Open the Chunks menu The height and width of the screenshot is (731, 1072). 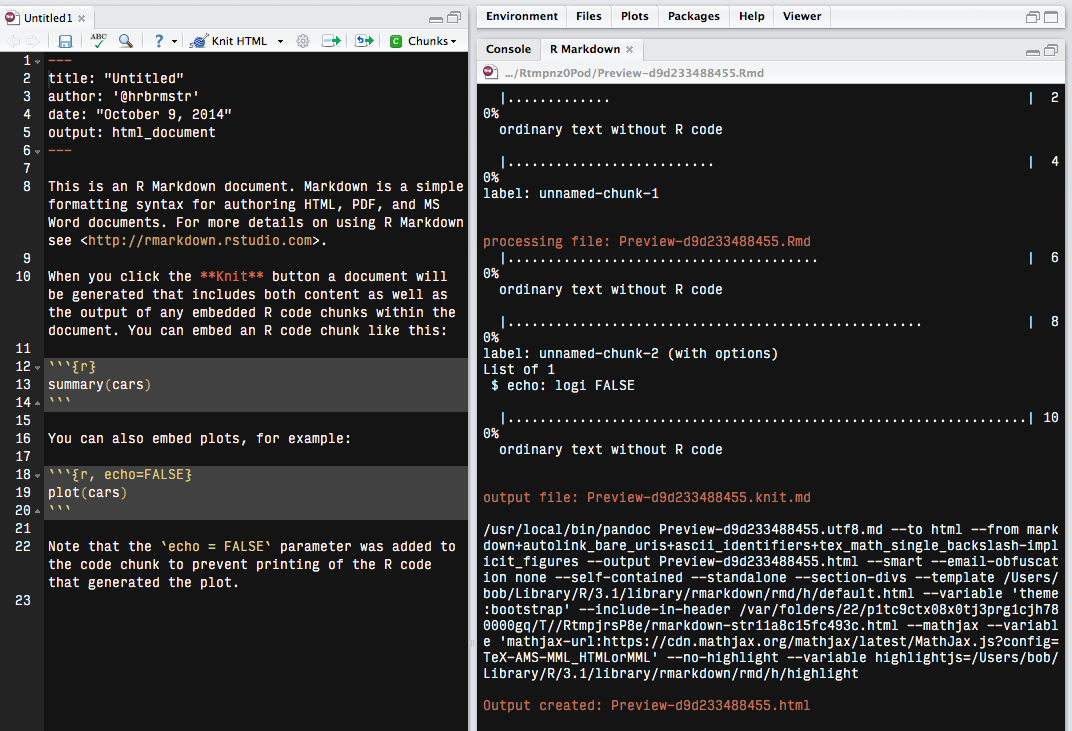(x=423, y=41)
